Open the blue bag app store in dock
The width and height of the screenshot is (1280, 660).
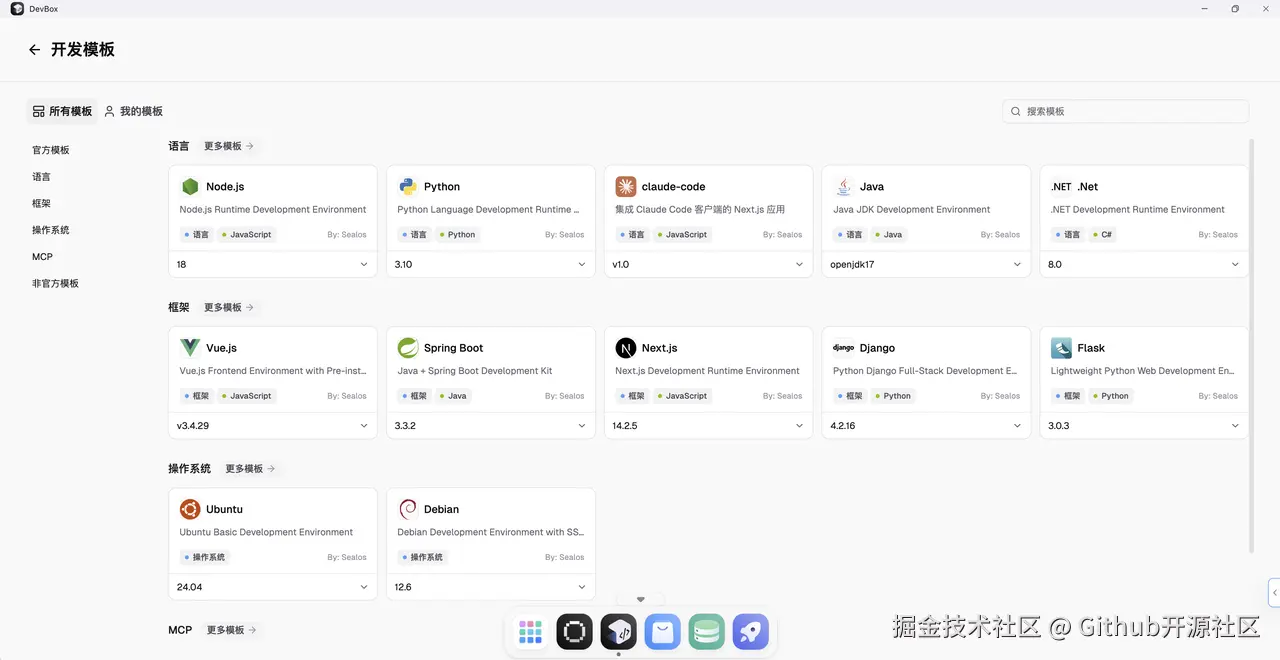662,632
